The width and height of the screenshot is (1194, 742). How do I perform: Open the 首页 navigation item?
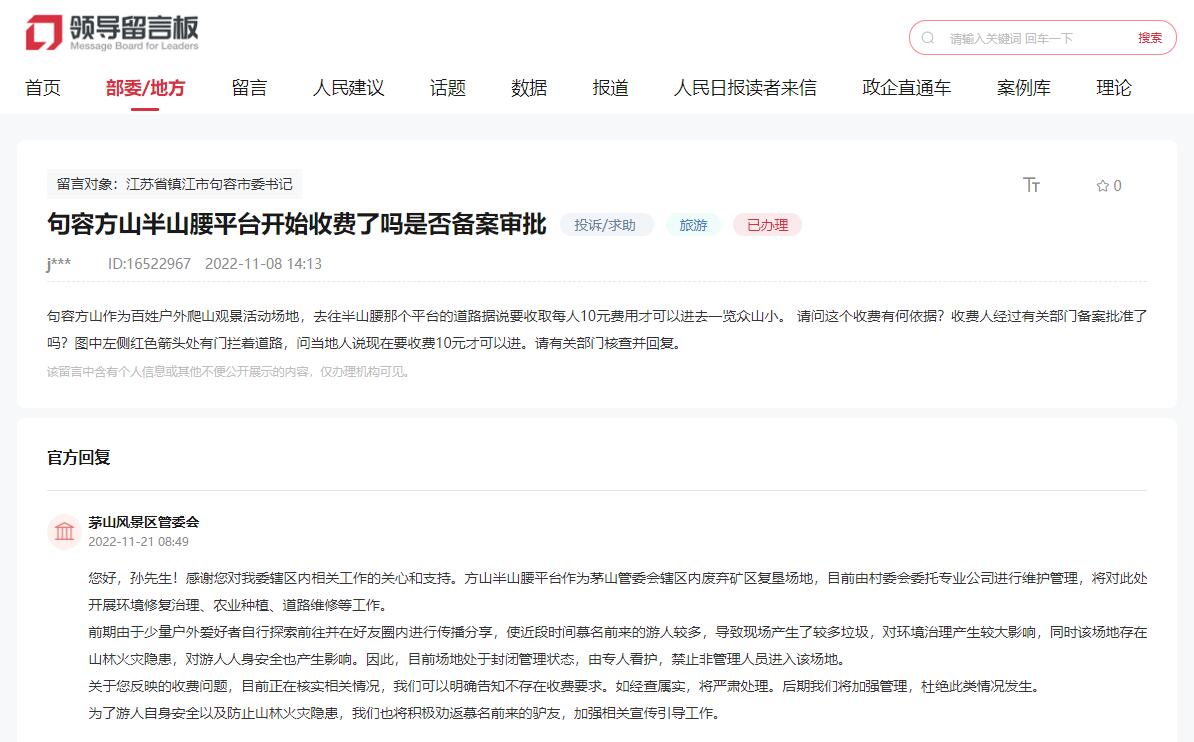coord(44,88)
